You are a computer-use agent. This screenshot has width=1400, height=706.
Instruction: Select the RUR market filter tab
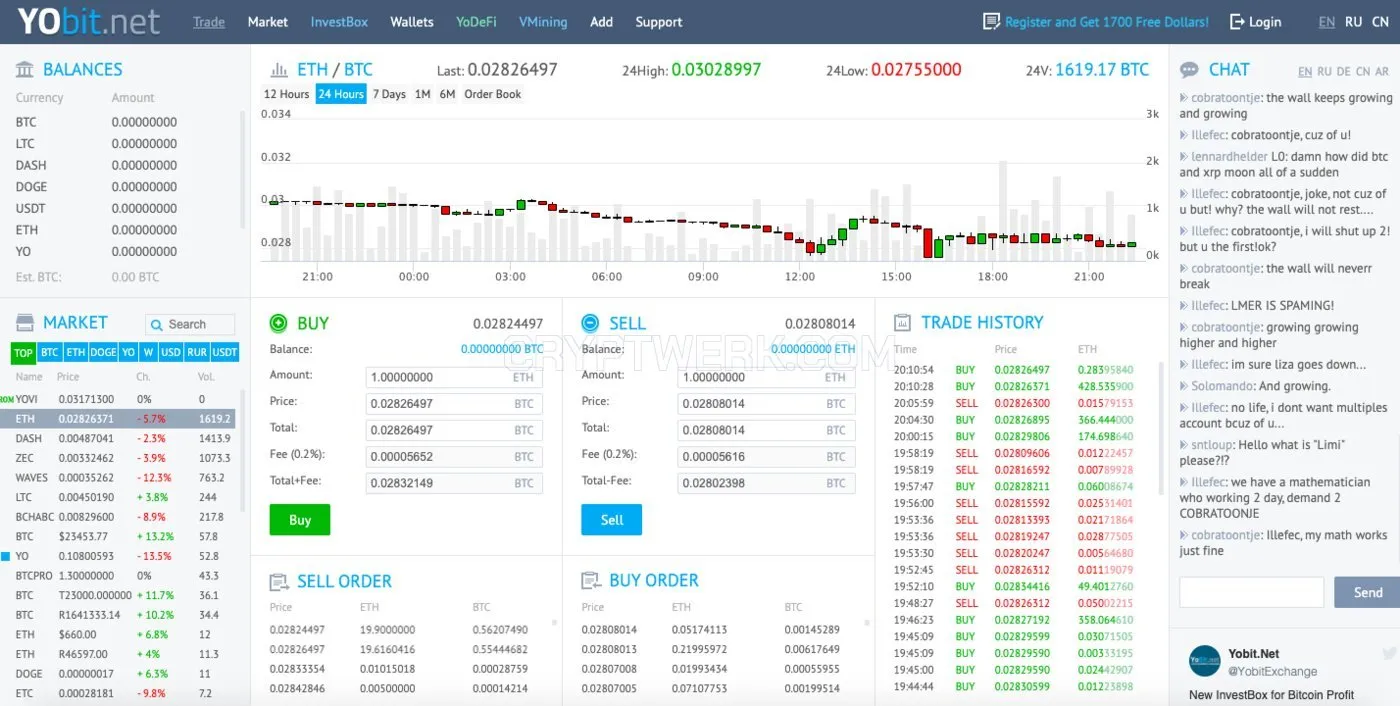click(x=197, y=353)
